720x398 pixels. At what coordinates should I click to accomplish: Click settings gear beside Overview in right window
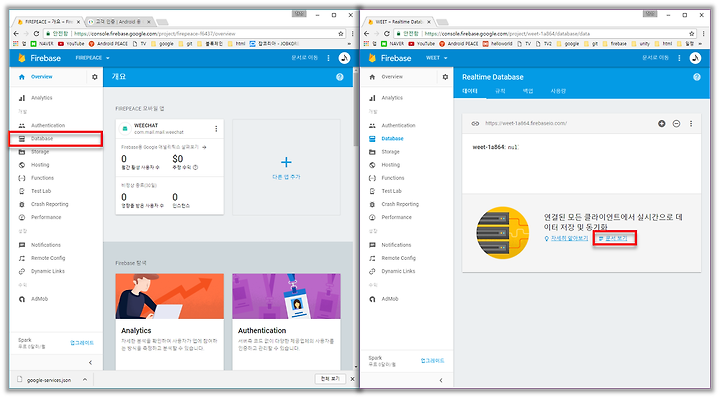445,77
